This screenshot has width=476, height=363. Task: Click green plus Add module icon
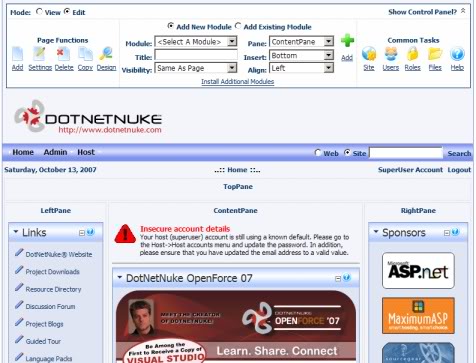347,41
